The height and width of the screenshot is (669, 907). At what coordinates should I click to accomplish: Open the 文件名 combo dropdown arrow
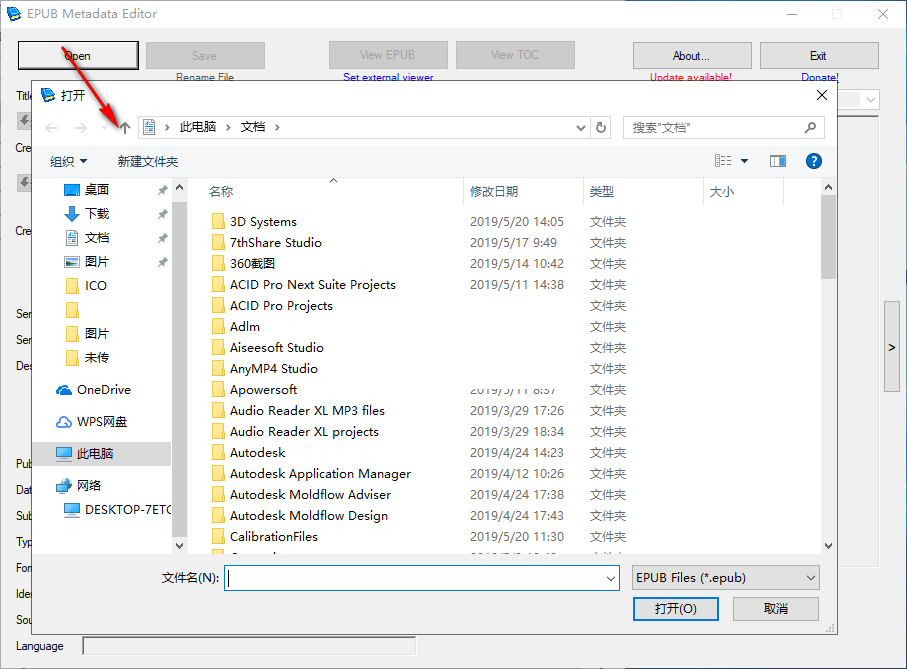611,578
